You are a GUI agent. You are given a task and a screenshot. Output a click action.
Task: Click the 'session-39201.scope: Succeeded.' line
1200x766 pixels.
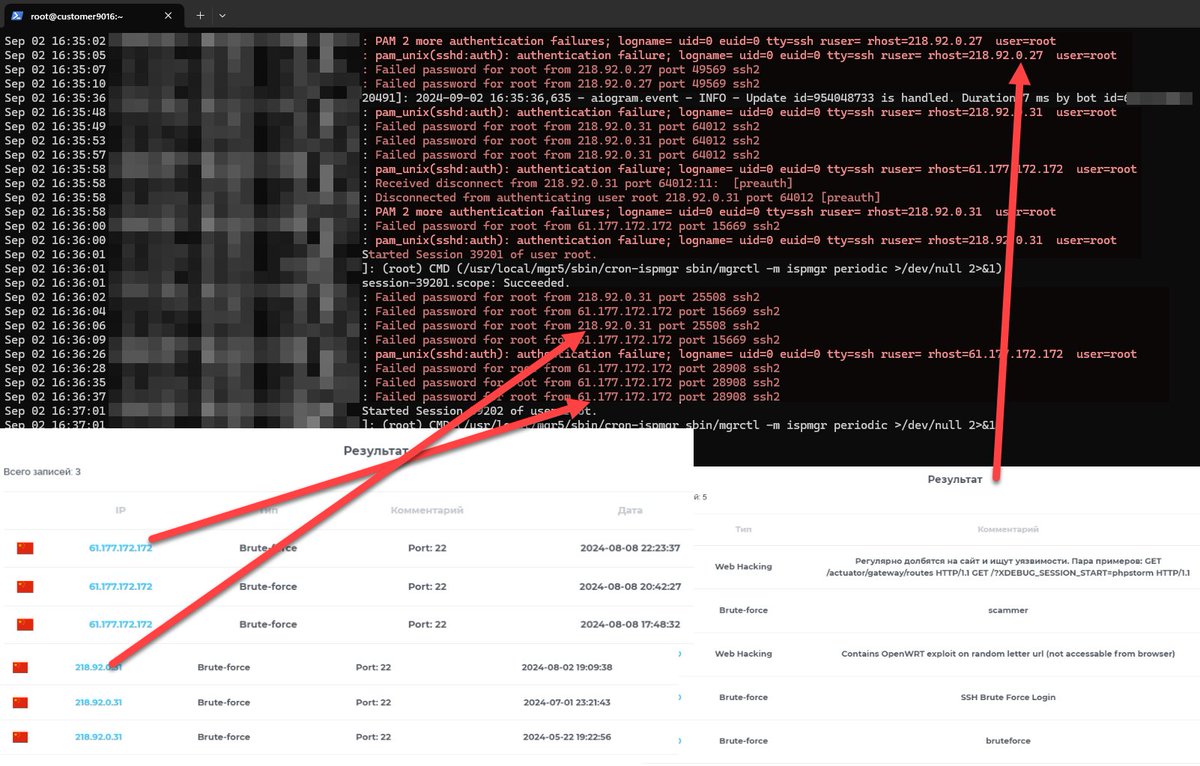[466, 283]
